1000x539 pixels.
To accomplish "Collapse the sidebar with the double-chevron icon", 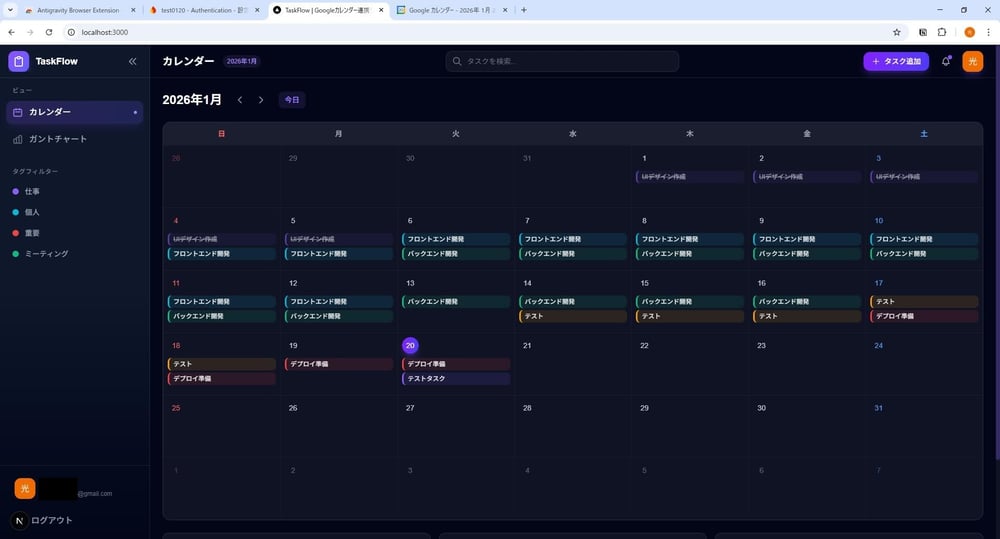I will (132, 61).
